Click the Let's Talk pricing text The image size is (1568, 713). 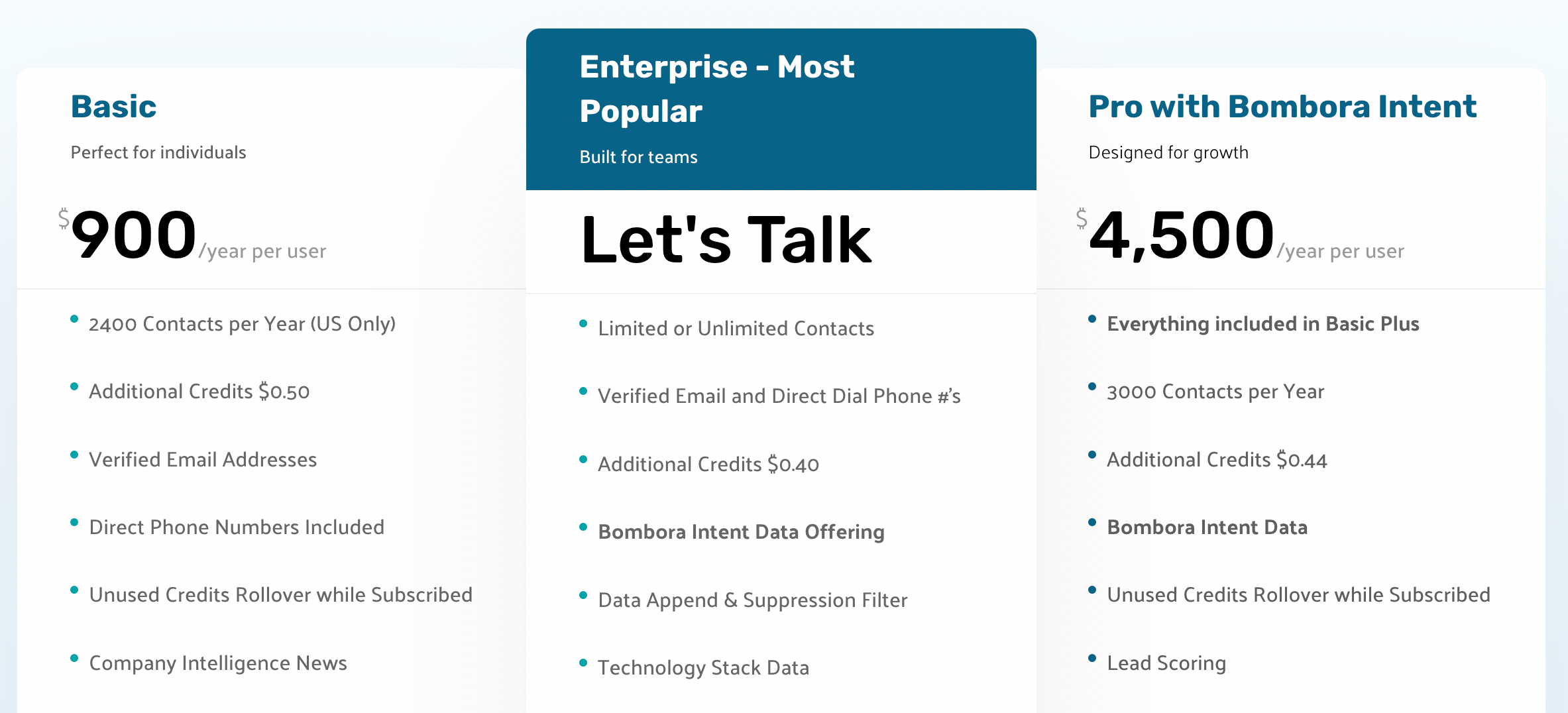[x=726, y=240]
